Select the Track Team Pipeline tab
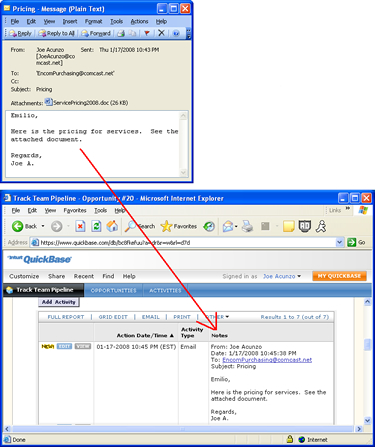The width and height of the screenshot is (375, 447). 44,290
